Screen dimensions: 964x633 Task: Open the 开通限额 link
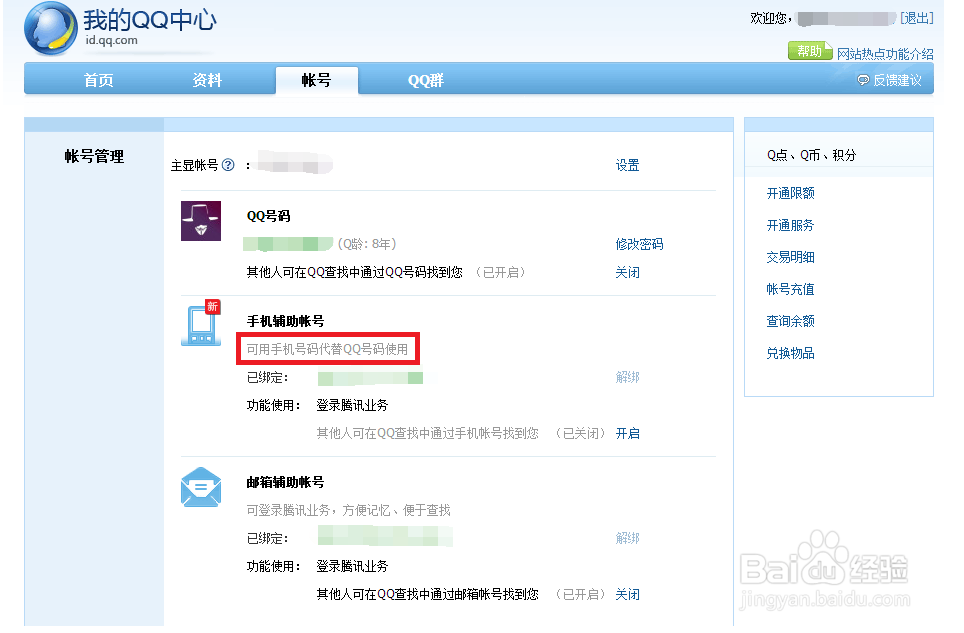(790, 194)
